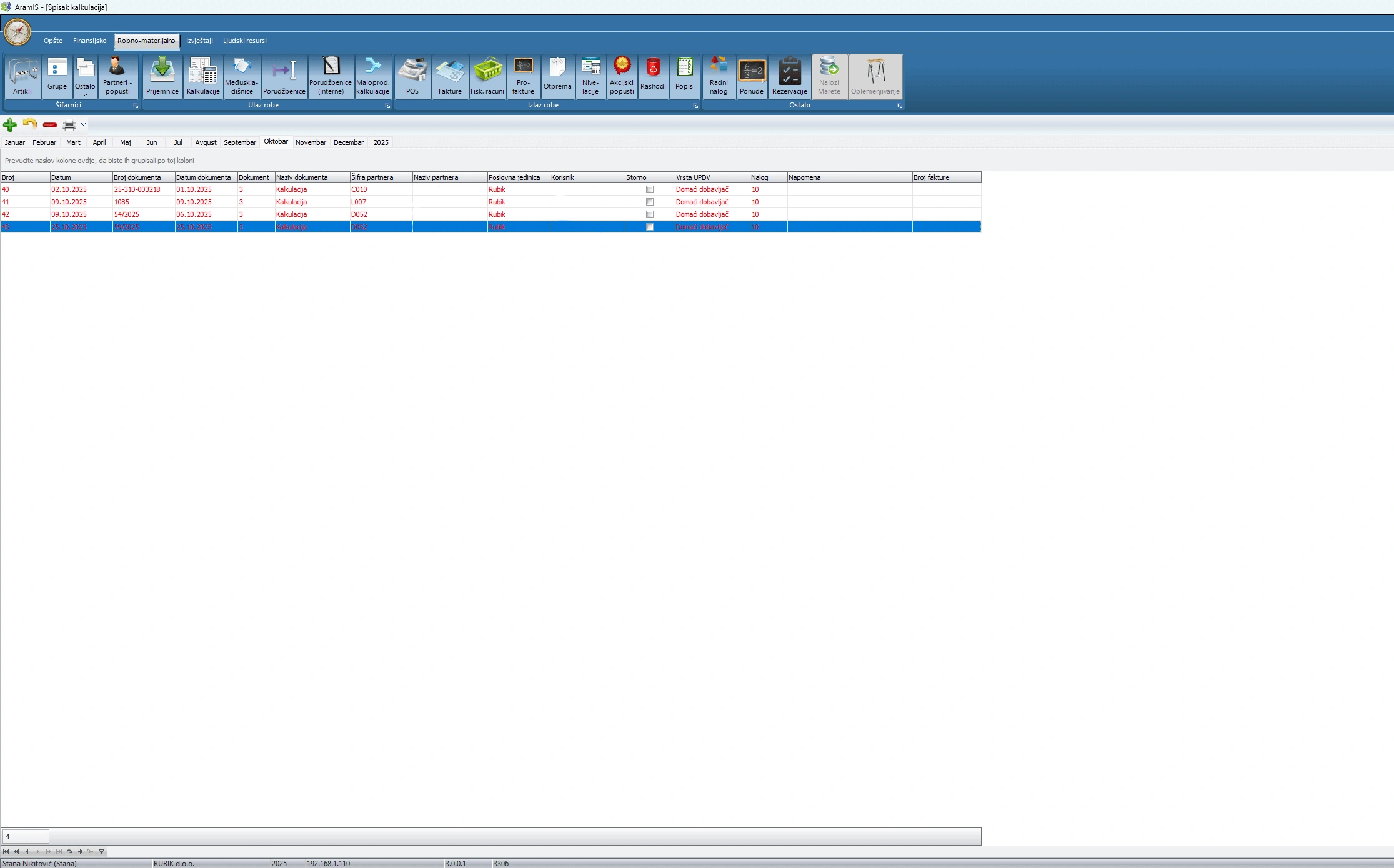The height and width of the screenshot is (868, 1394).
Task: Open Nivelacije
Action: click(590, 76)
